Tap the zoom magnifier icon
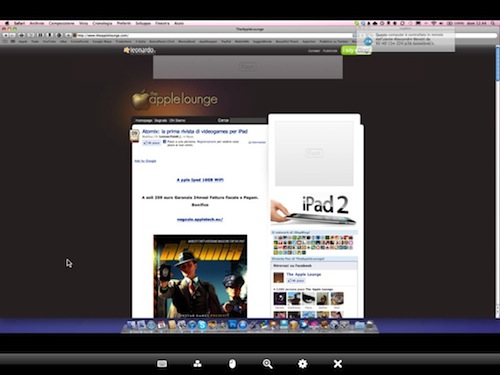This screenshot has width=500, height=375. (x=267, y=363)
